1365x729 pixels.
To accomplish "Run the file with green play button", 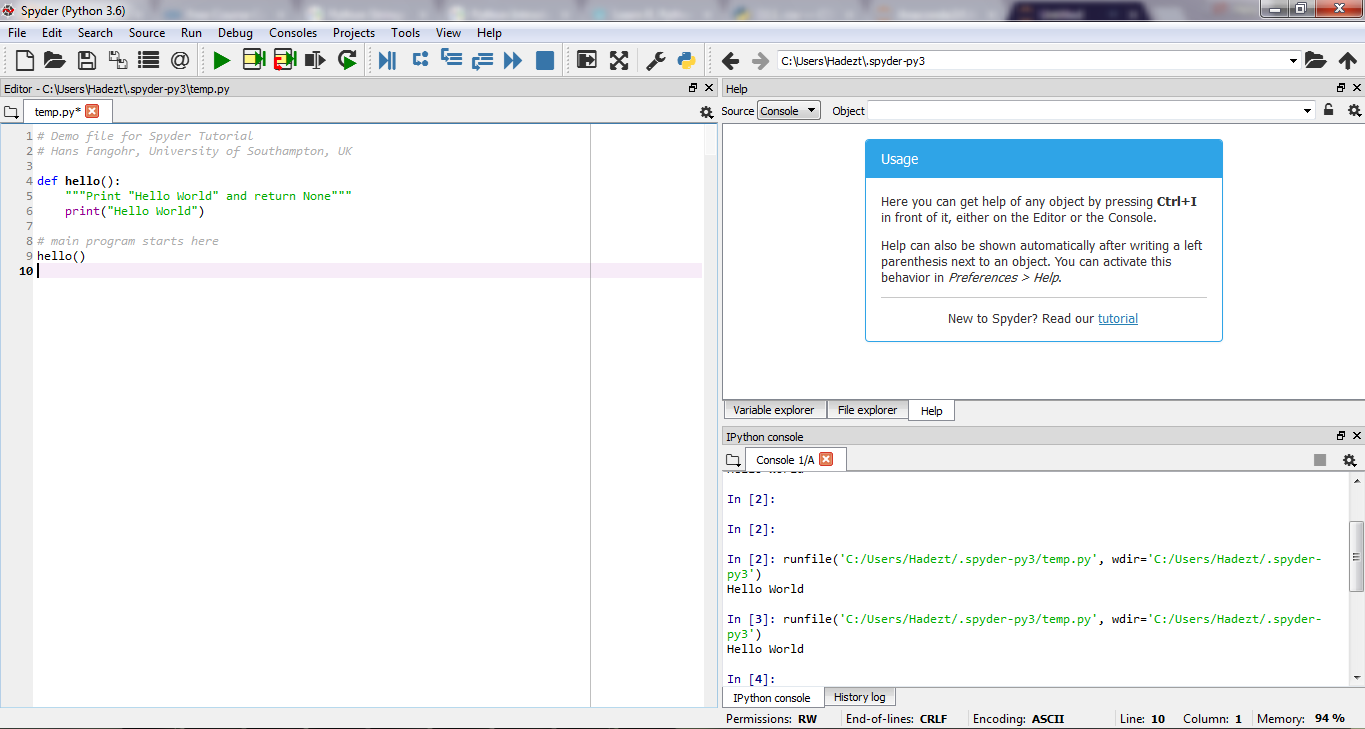I will pos(221,60).
